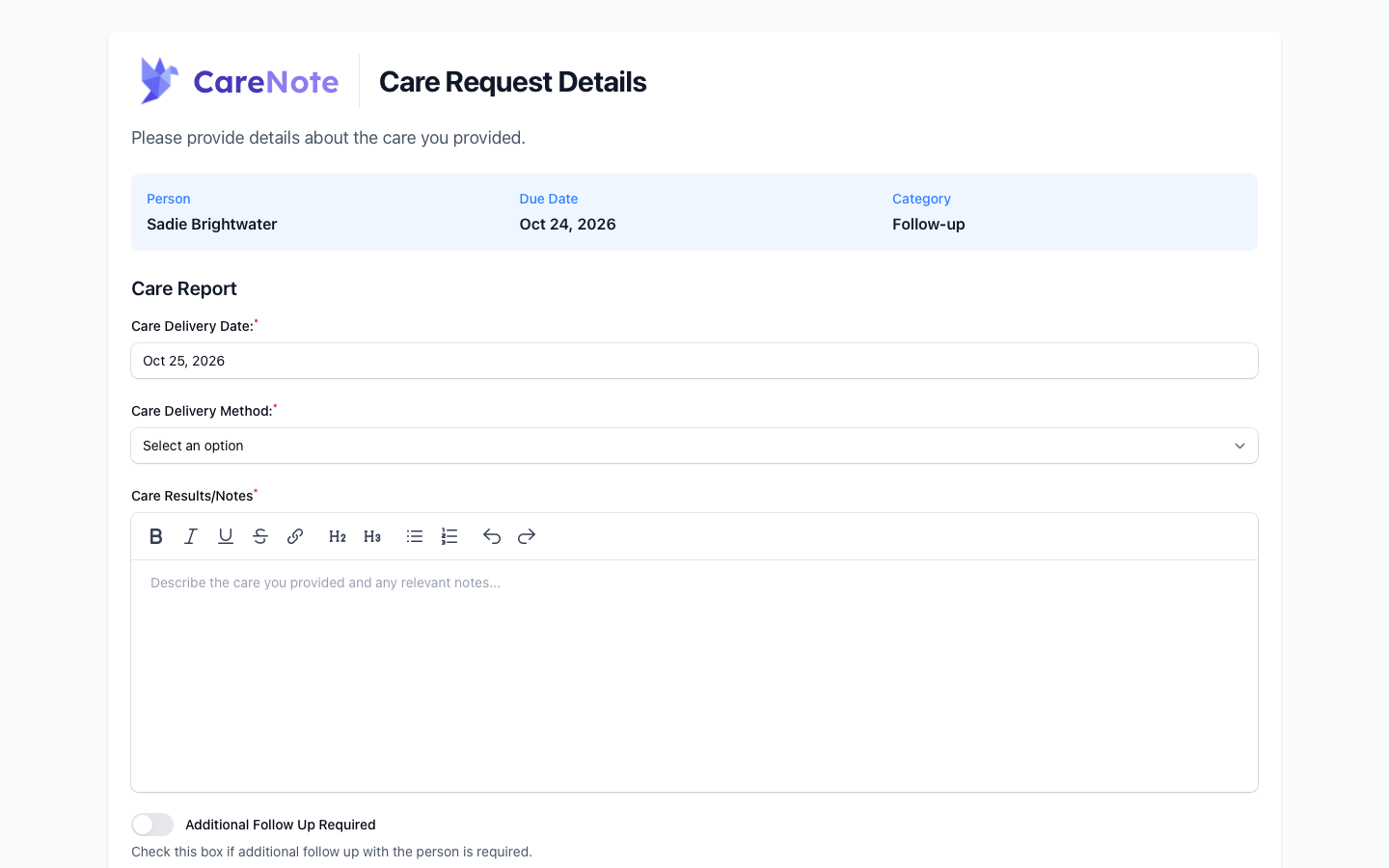Apply strikethrough formatting
Image resolution: width=1389 pixels, height=868 pixels.
pos(260,536)
